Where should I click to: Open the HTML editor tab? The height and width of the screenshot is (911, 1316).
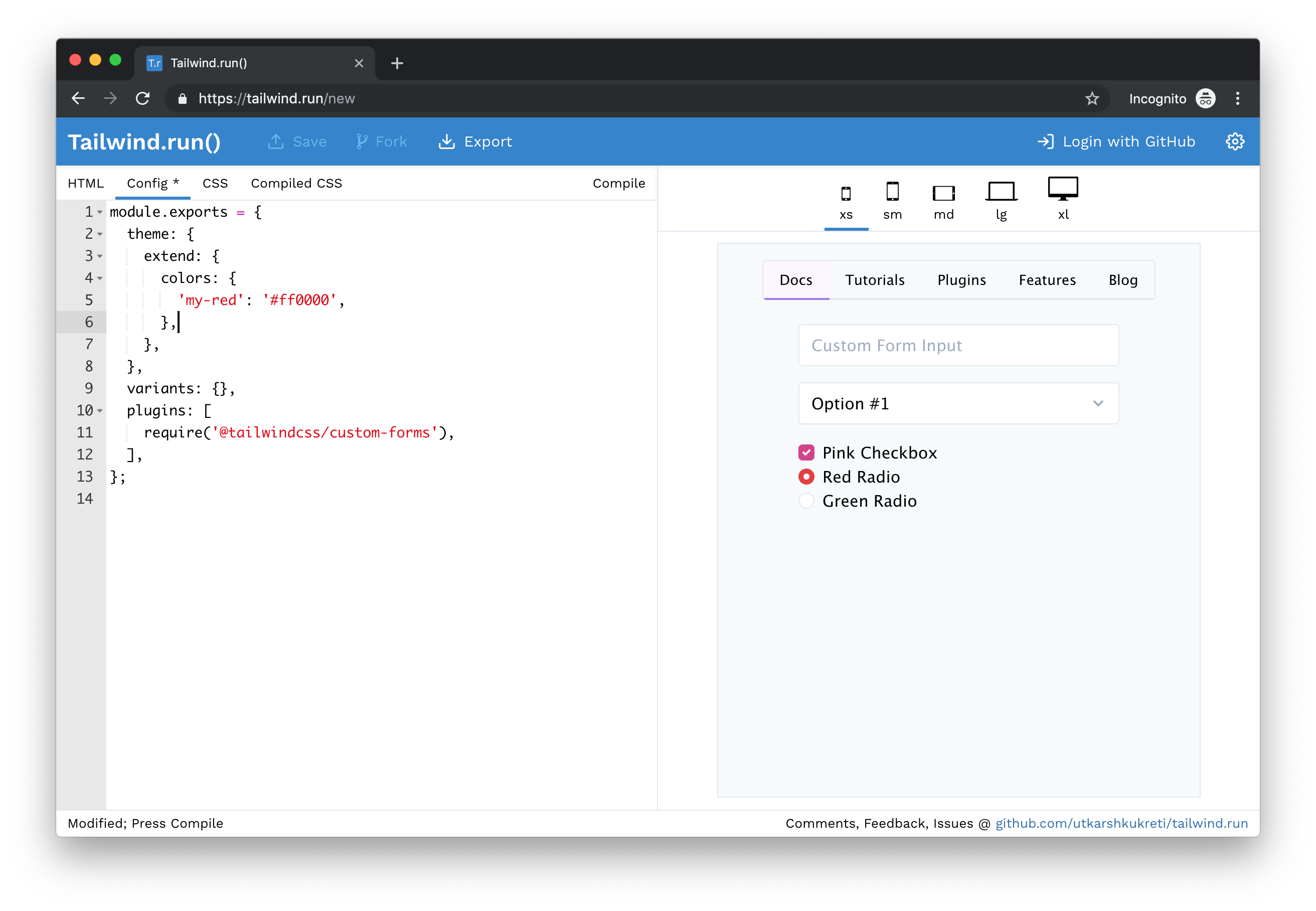(x=86, y=183)
